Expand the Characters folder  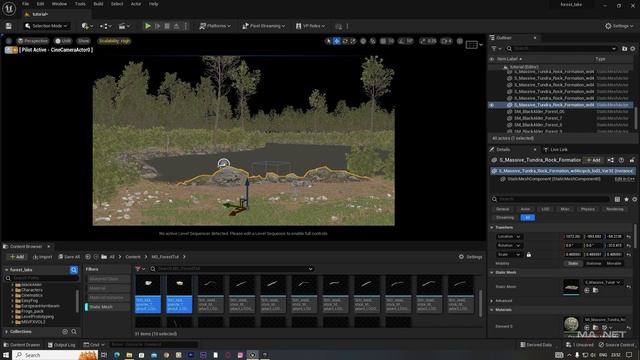pyautogui.click(x=13, y=290)
